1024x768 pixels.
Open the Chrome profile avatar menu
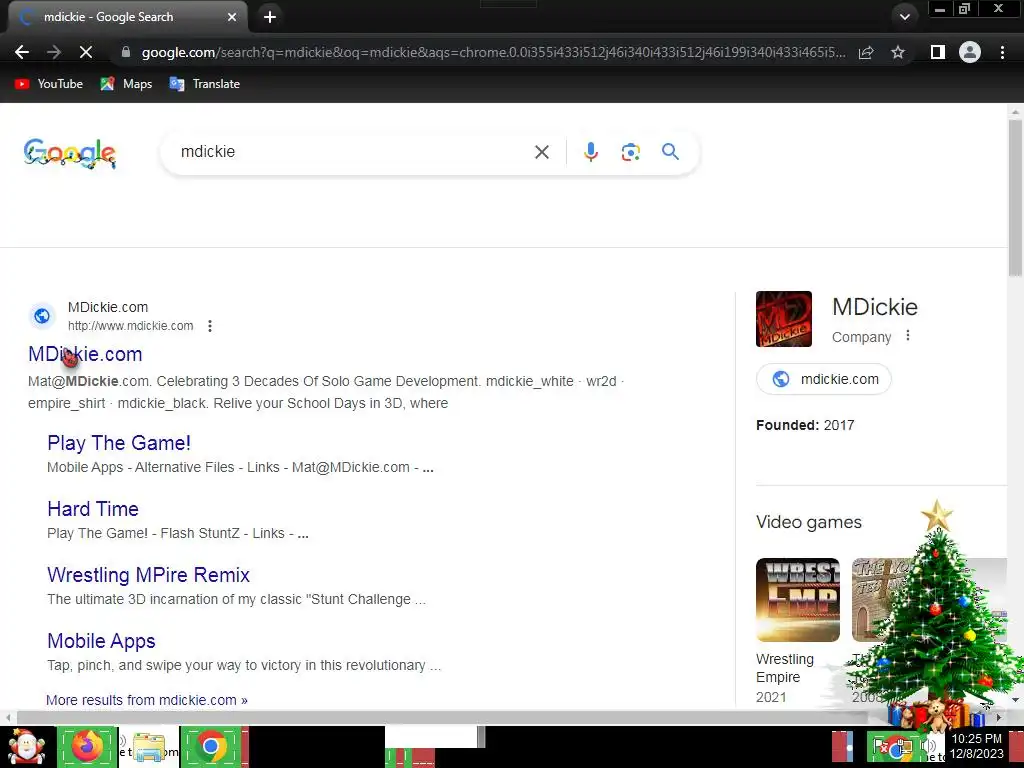pyautogui.click(x=970, y=52)
